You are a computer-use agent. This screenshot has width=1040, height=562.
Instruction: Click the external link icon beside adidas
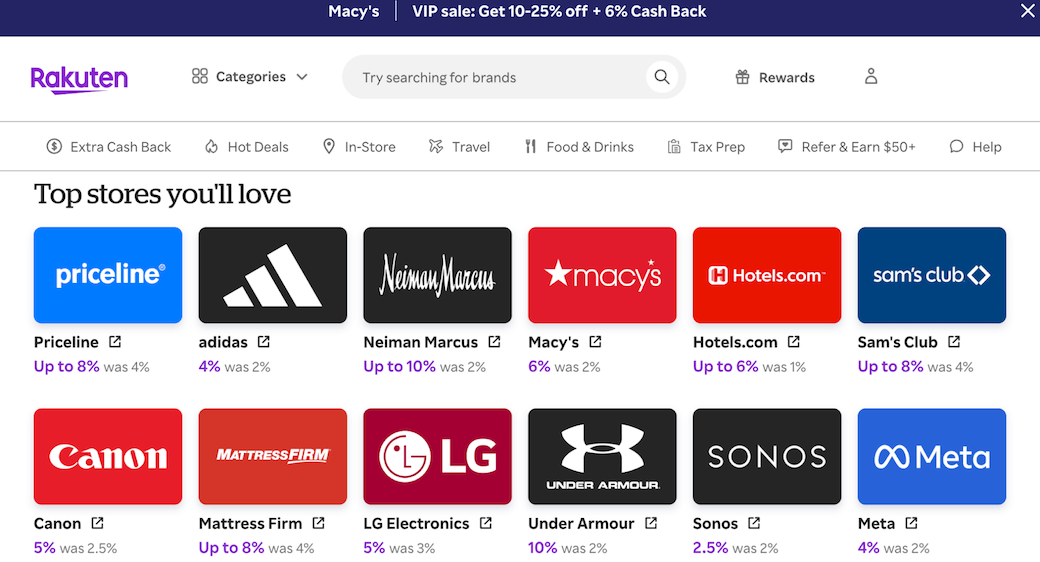click(x=264, y=342)
